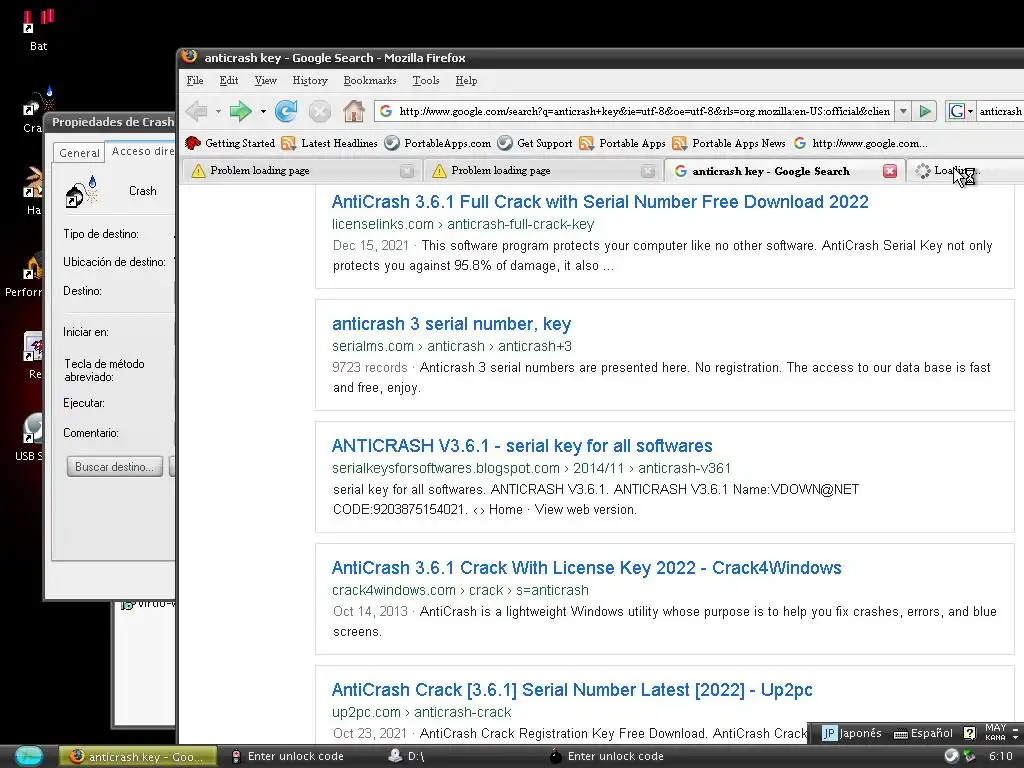Click Crash shortcut icon in Propiedades dialog

point(81,191)
